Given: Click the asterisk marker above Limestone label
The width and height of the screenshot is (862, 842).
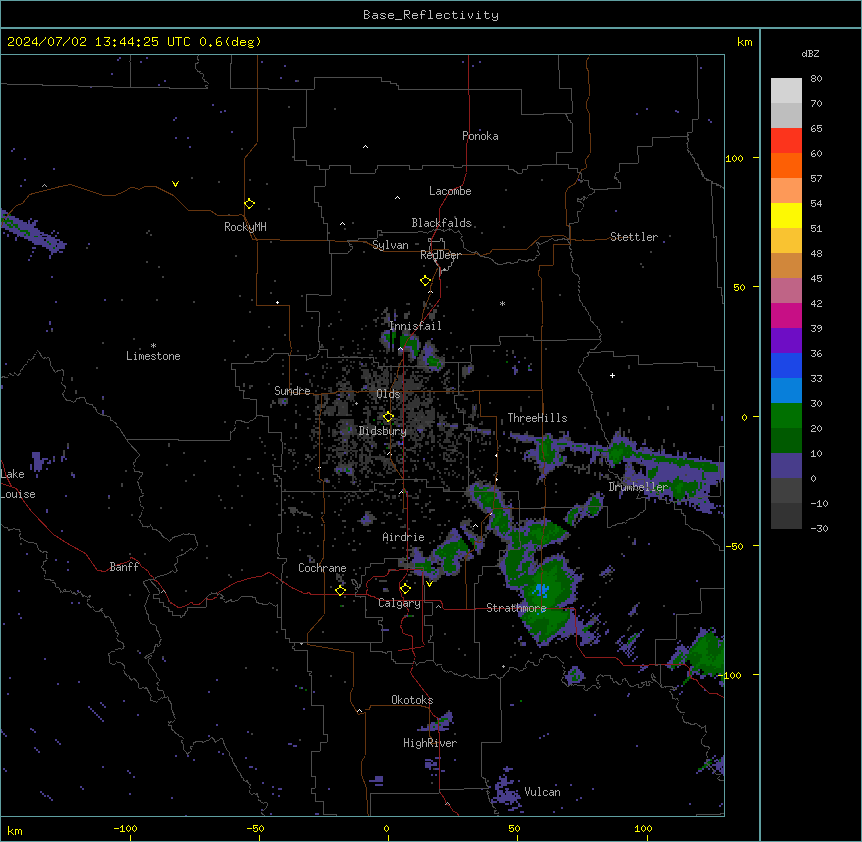Looking at the screenshot, I should pos(153,346).
